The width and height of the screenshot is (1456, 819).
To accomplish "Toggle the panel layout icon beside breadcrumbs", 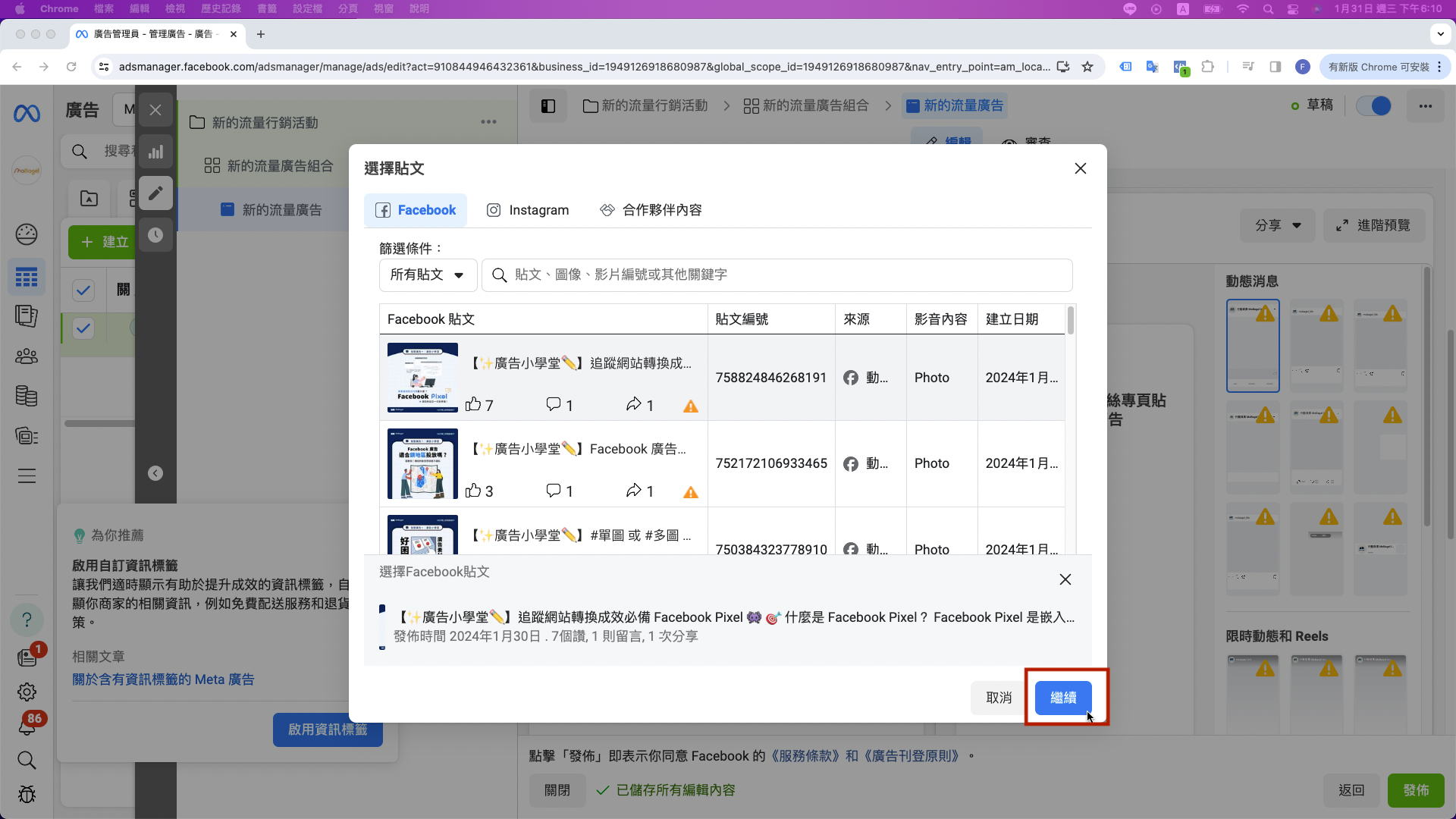I will point(548,106).
